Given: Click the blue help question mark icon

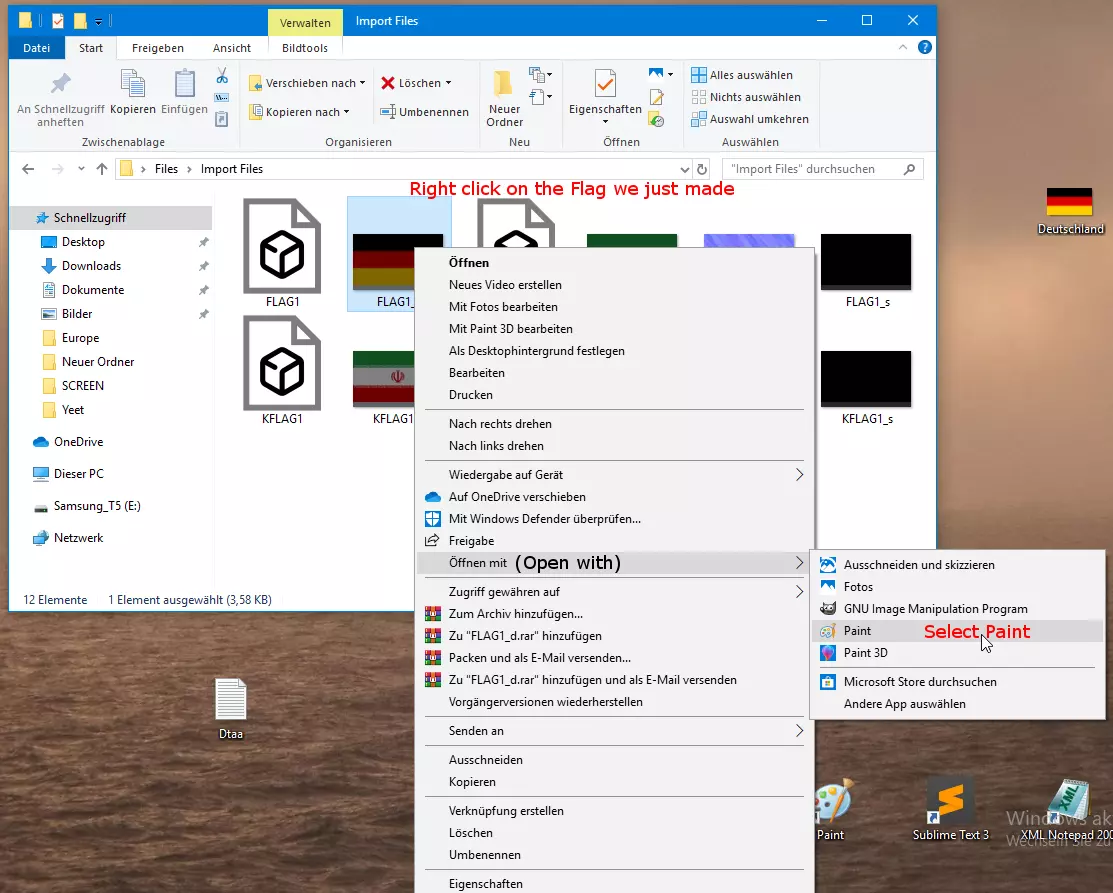Looking at the screenshot, I should 924,48.
